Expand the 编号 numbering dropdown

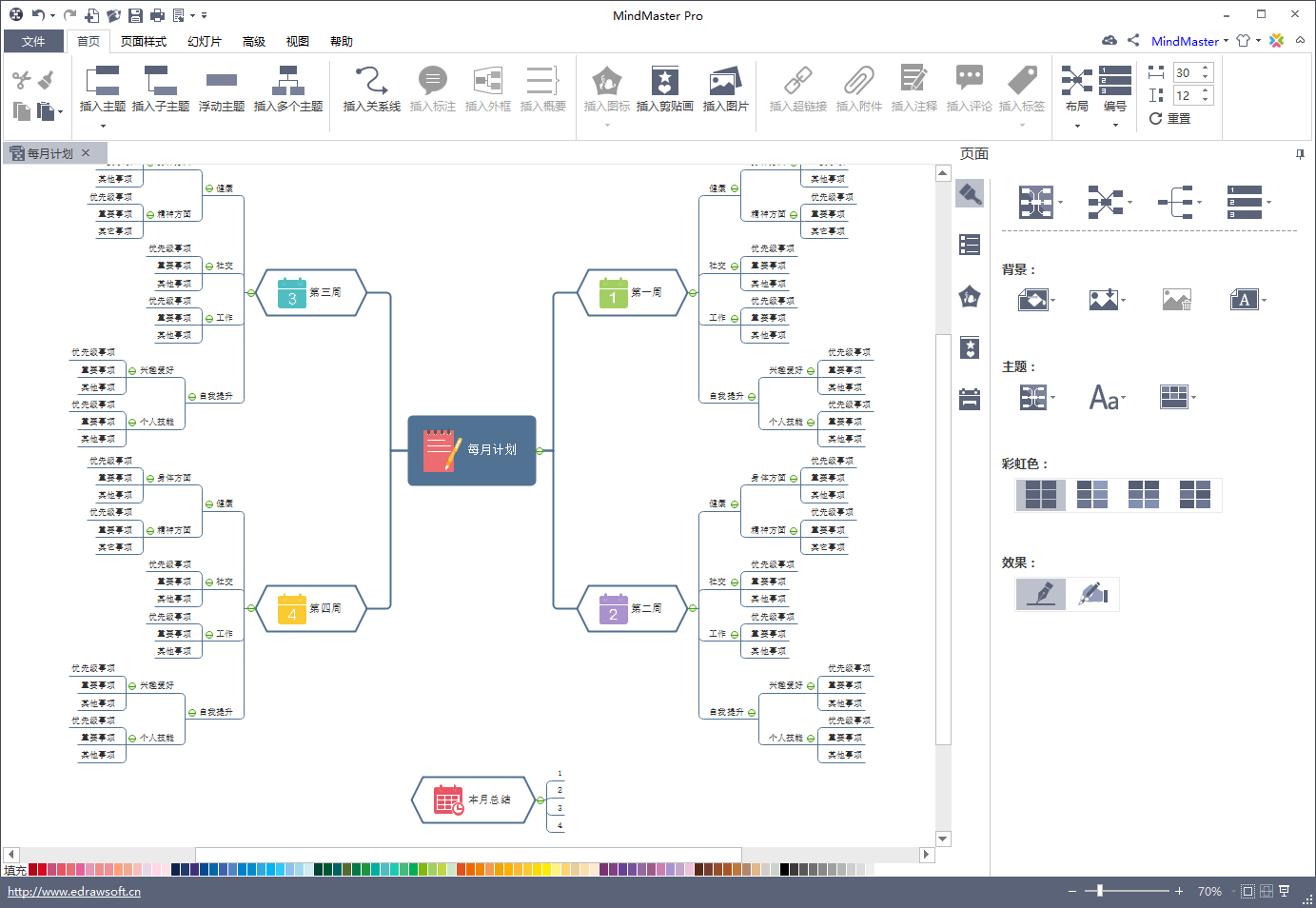pos(1115,126)
